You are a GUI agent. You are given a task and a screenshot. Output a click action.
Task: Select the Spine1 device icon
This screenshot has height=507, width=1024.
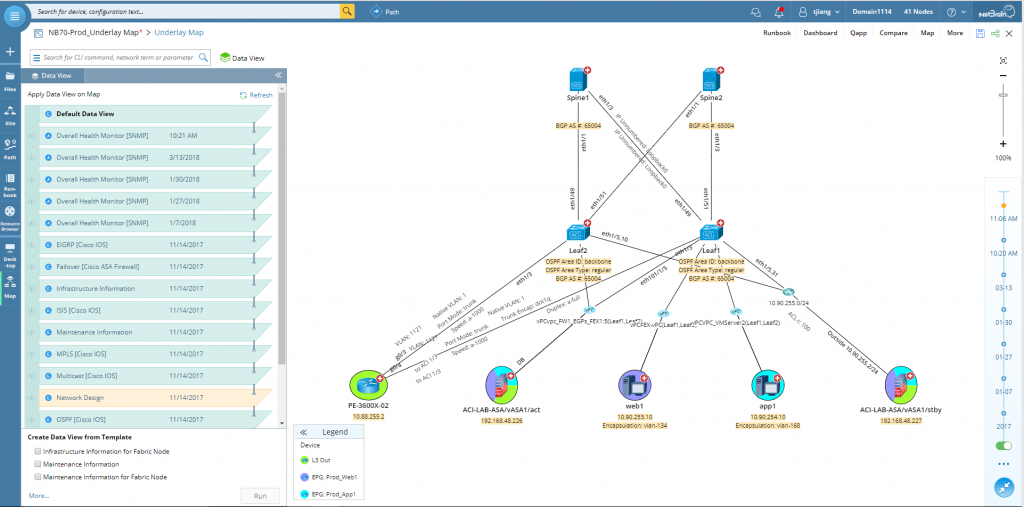tap(578, 80)
